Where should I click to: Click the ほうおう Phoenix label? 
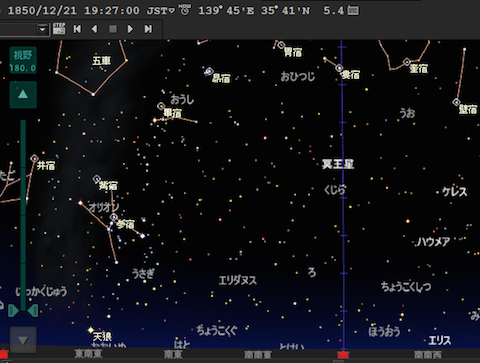(384, 331)
